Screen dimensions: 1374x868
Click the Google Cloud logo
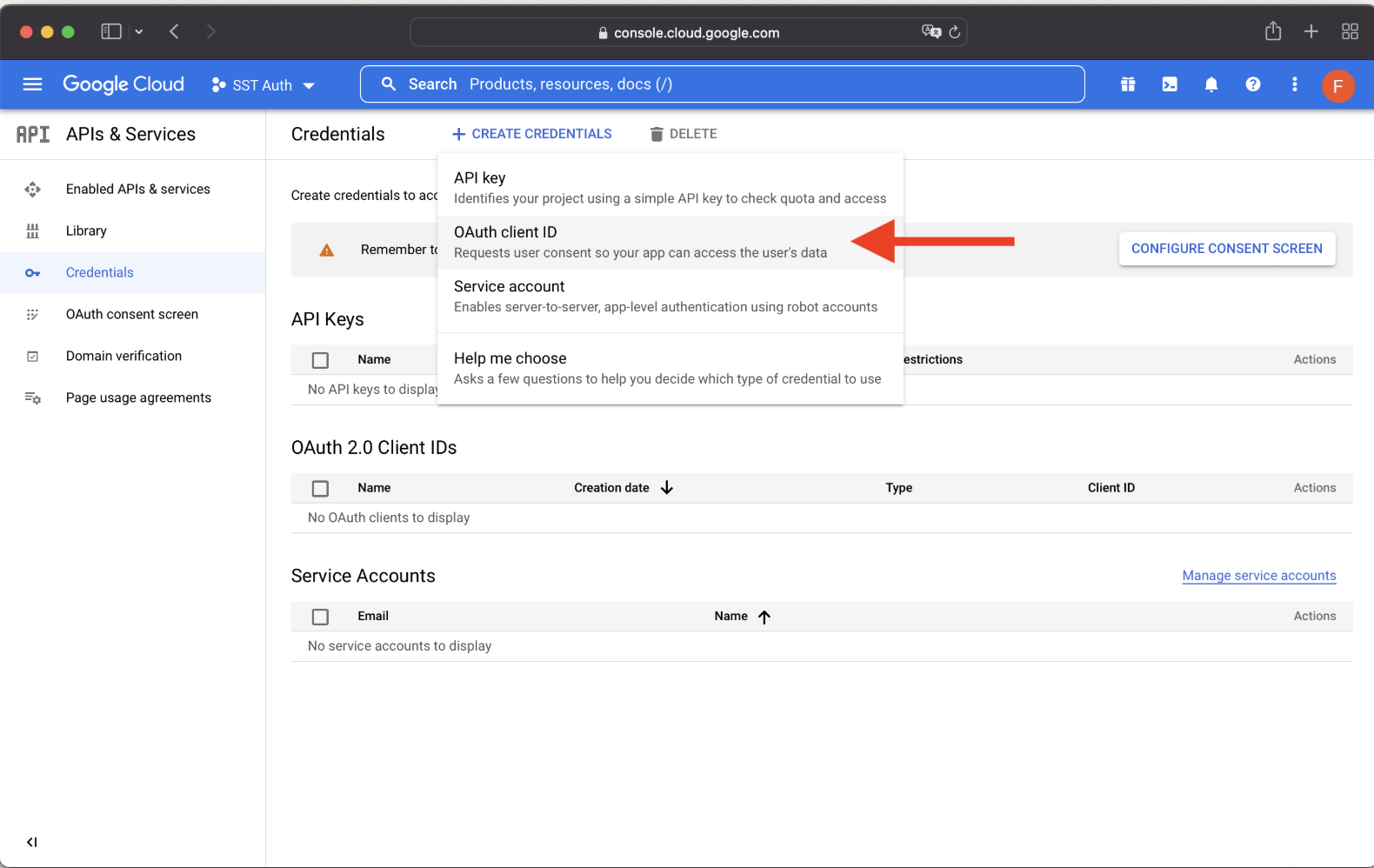pos(123,84)
